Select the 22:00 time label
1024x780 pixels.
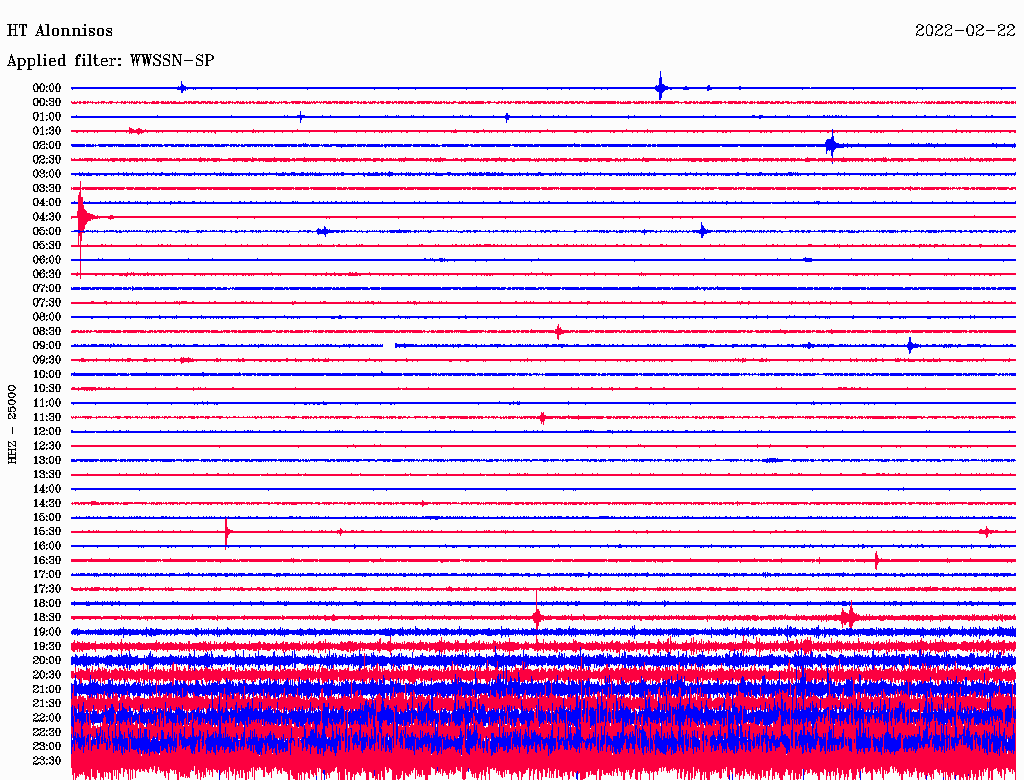[47, 718]
